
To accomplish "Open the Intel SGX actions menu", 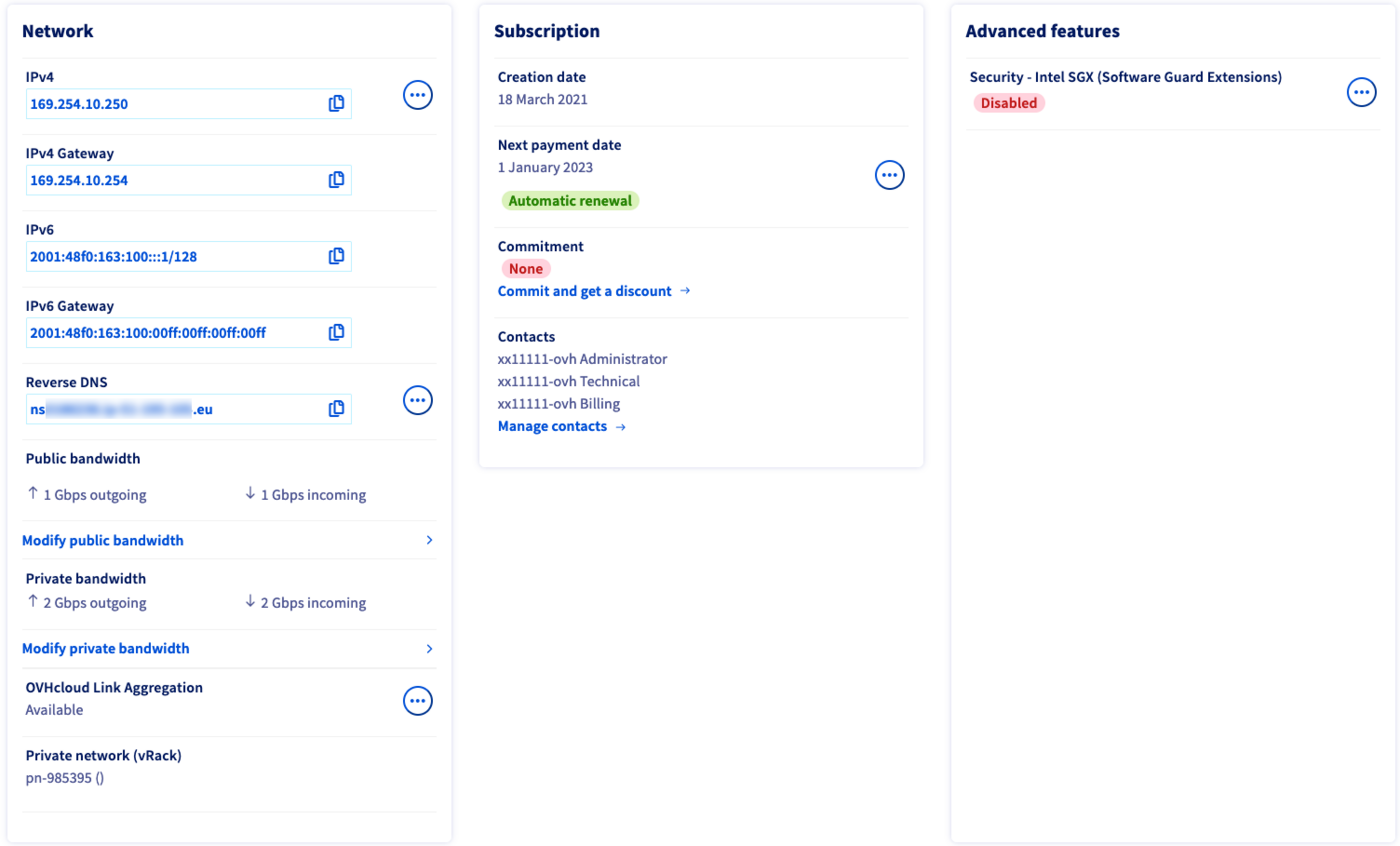I will tap(1361, 91).
